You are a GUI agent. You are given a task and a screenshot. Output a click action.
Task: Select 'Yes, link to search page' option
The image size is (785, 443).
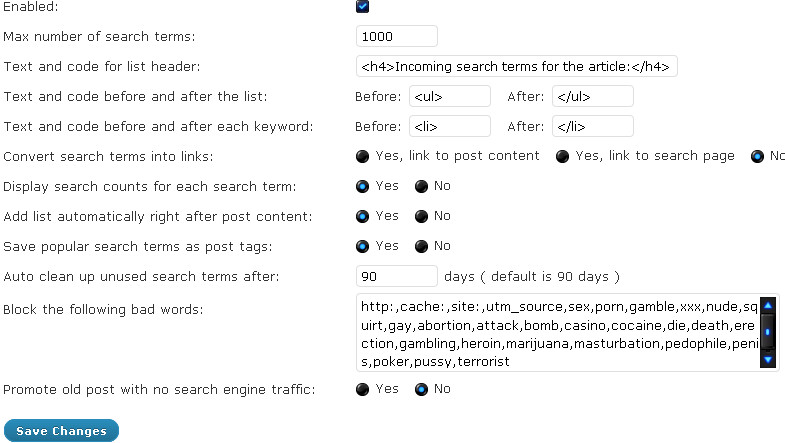pyautogui.click(x=562, y=157)
